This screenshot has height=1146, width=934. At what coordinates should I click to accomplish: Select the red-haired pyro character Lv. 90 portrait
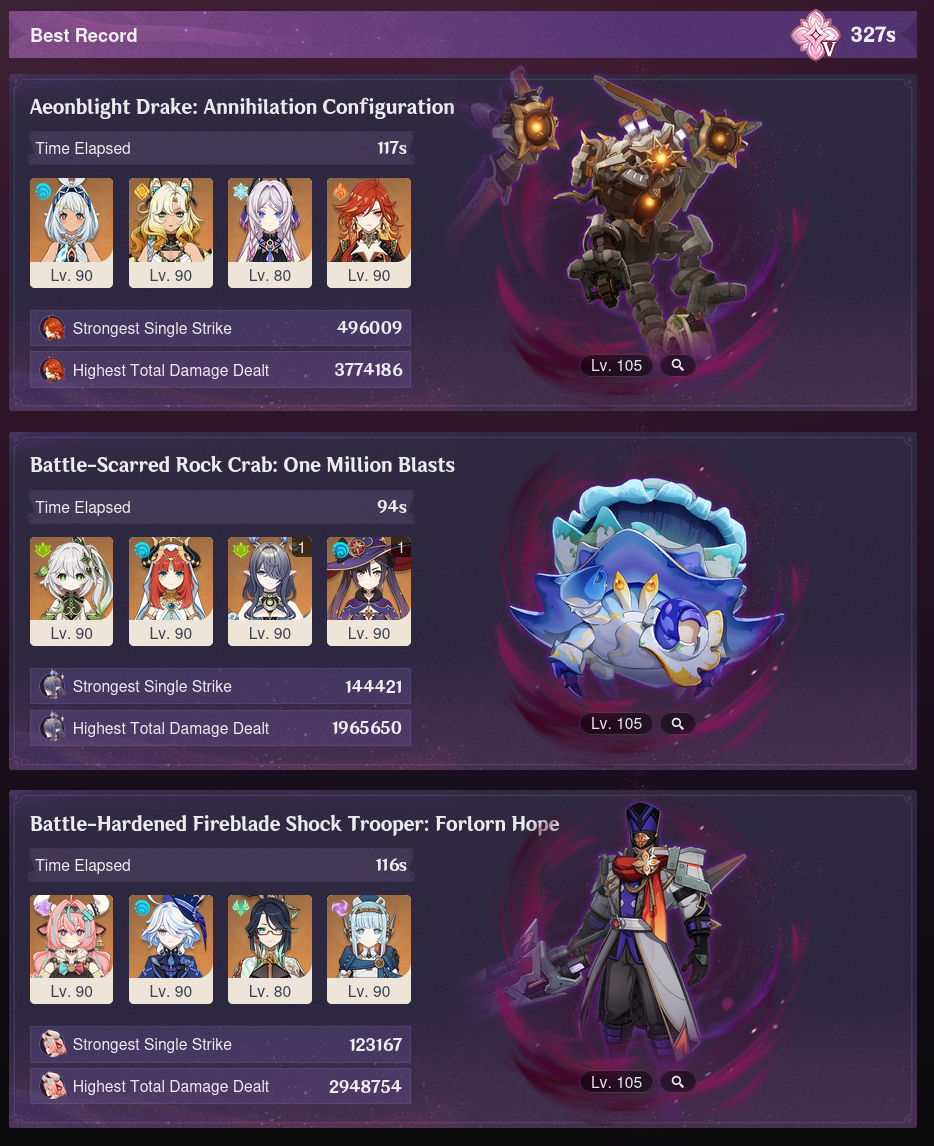point(369,232)
